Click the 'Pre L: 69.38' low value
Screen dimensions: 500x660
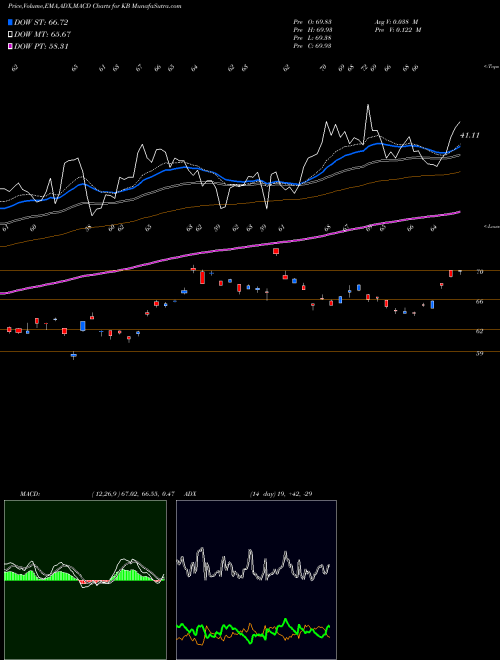pos(312,38)
